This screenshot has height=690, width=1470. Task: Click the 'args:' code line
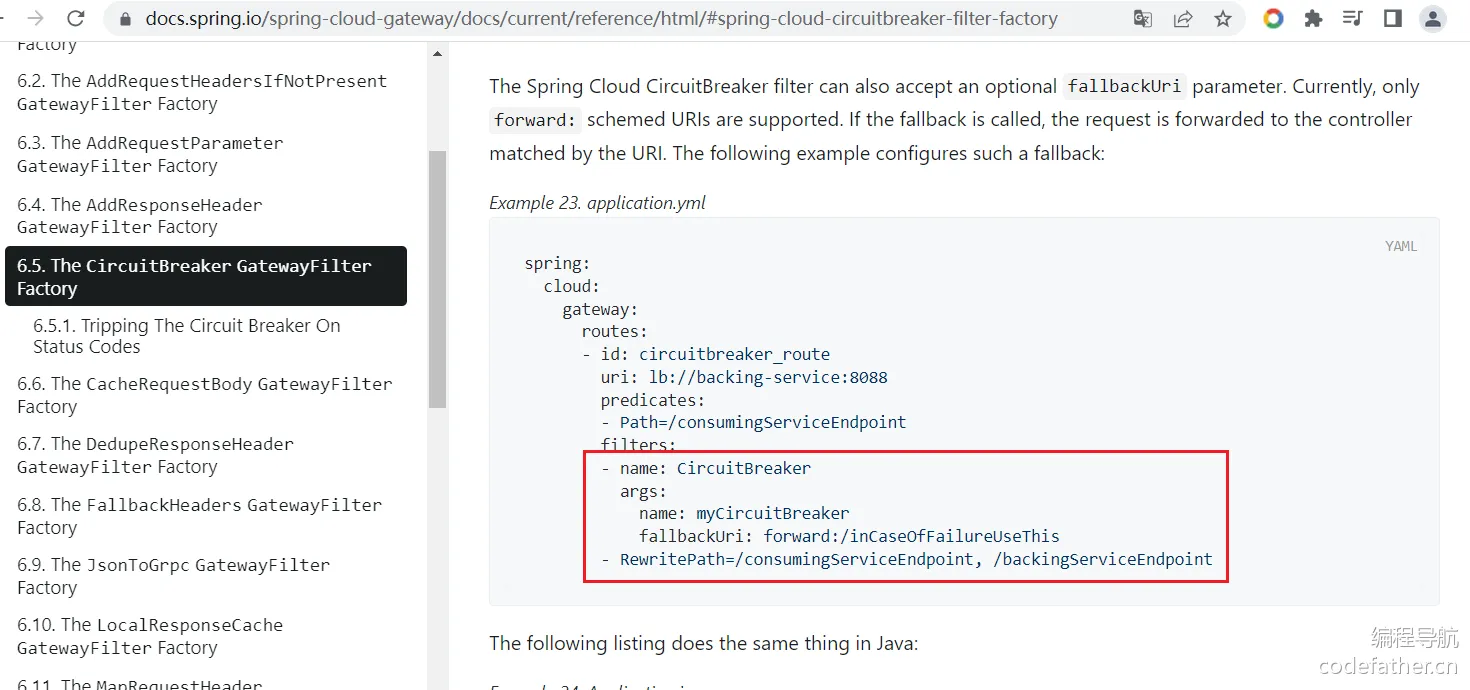[643, 491]
